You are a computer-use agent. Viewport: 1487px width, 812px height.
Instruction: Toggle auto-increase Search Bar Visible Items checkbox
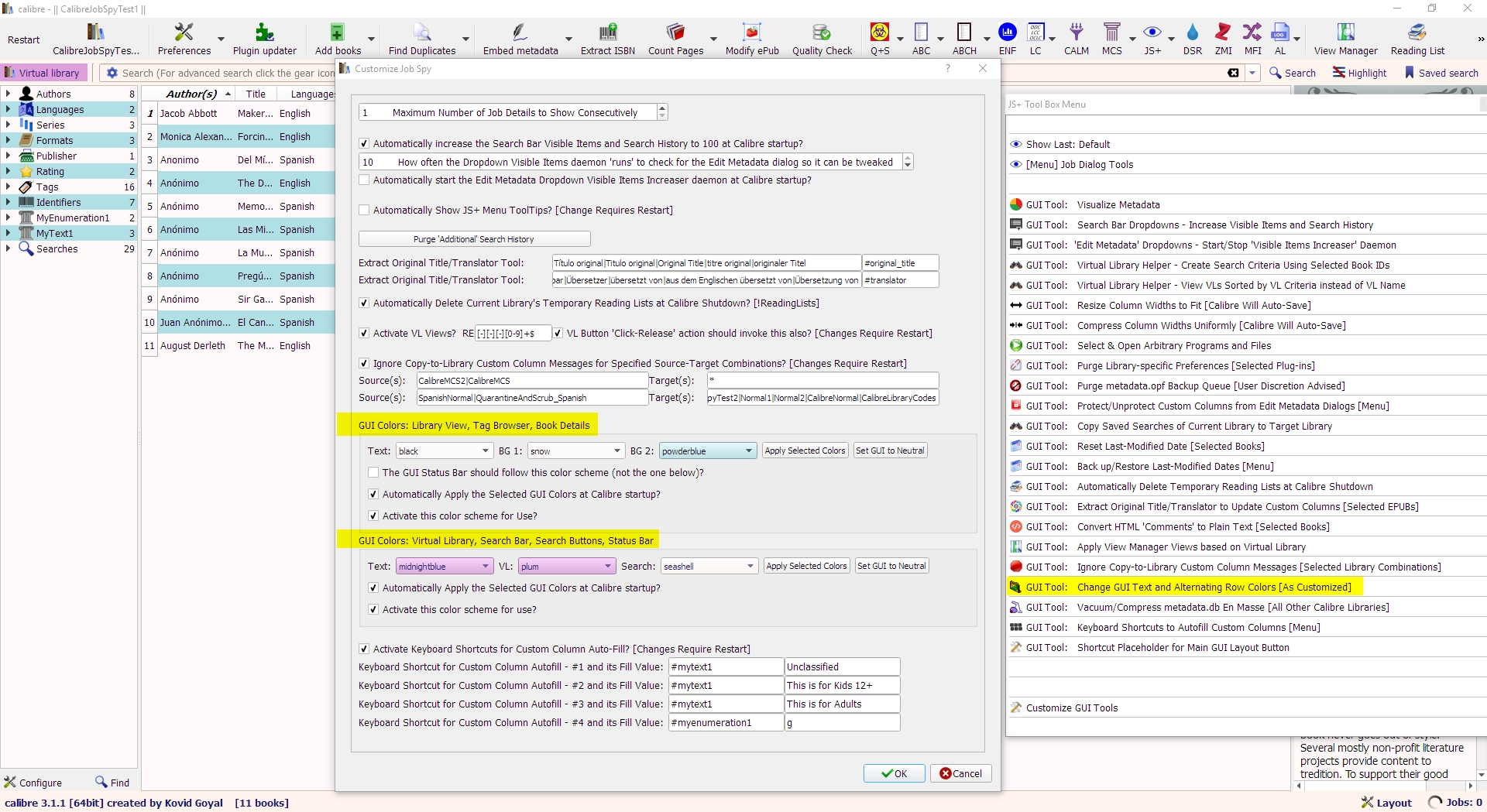pos(364,144)
